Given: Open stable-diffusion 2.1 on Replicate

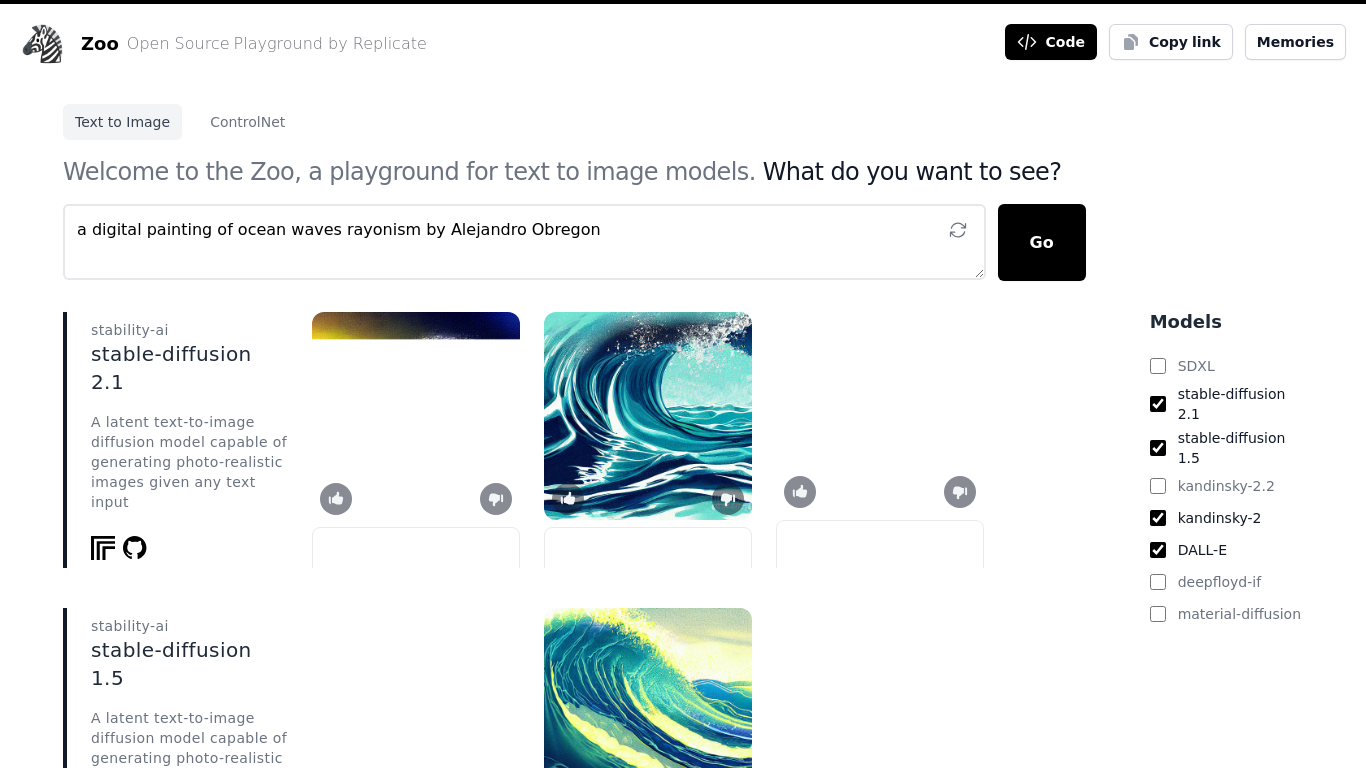Looking at the screenshot, I should tap(102, 548).
